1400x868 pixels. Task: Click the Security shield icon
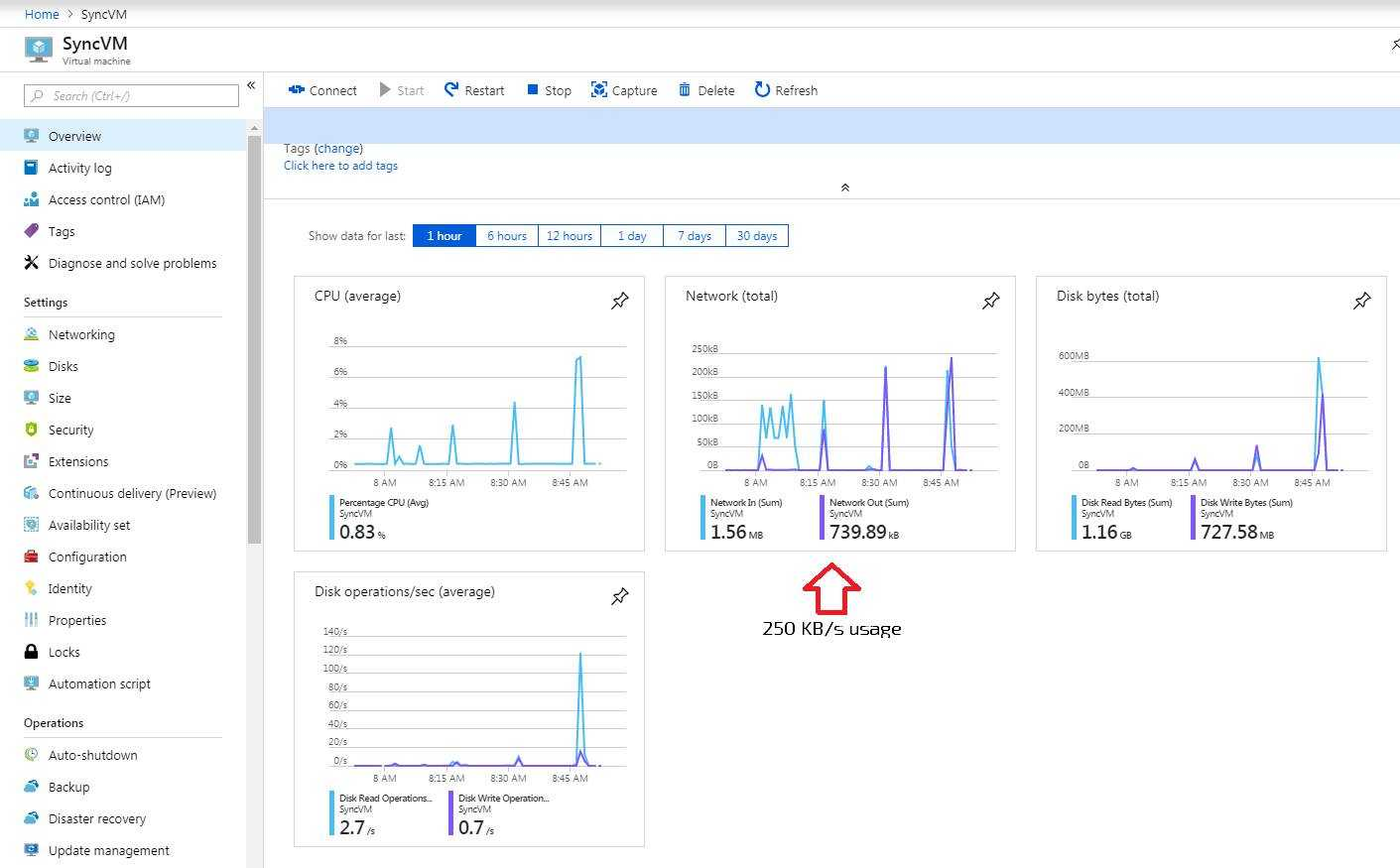click(x=32, y=430)
